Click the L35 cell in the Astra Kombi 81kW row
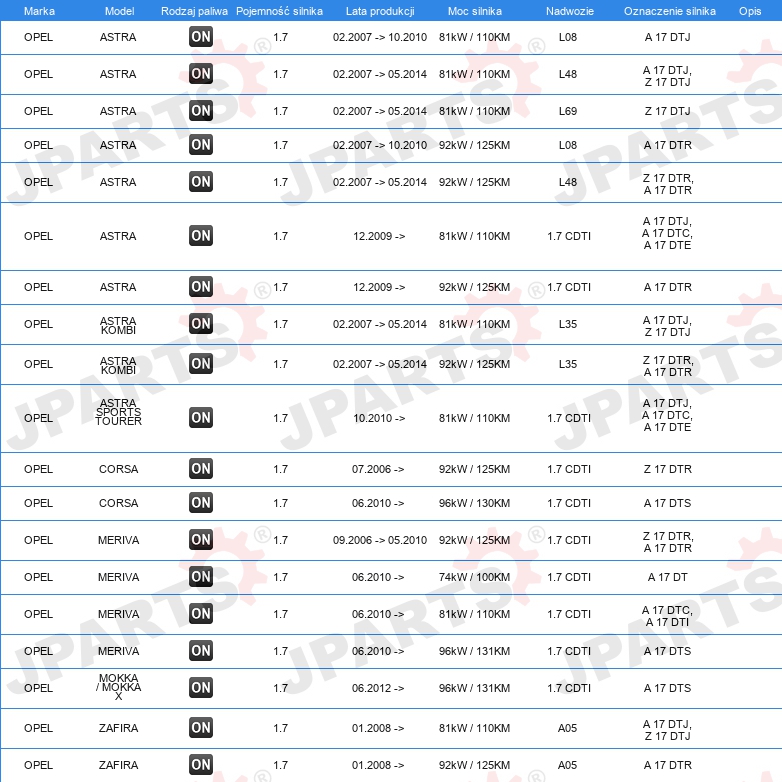Viewport: 782px width, 782px height. 568,324
